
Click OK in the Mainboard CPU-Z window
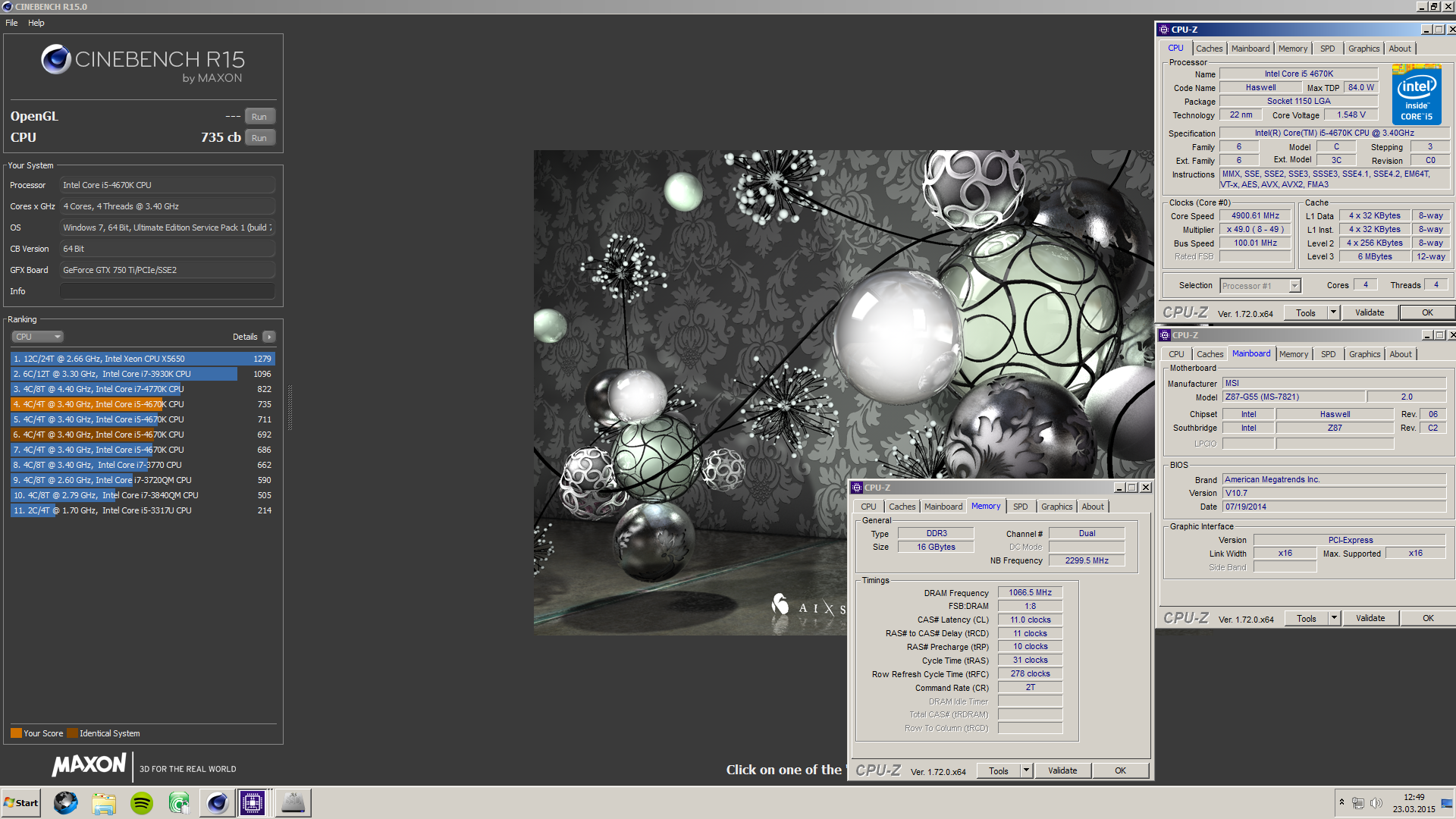click(1428, 618)
